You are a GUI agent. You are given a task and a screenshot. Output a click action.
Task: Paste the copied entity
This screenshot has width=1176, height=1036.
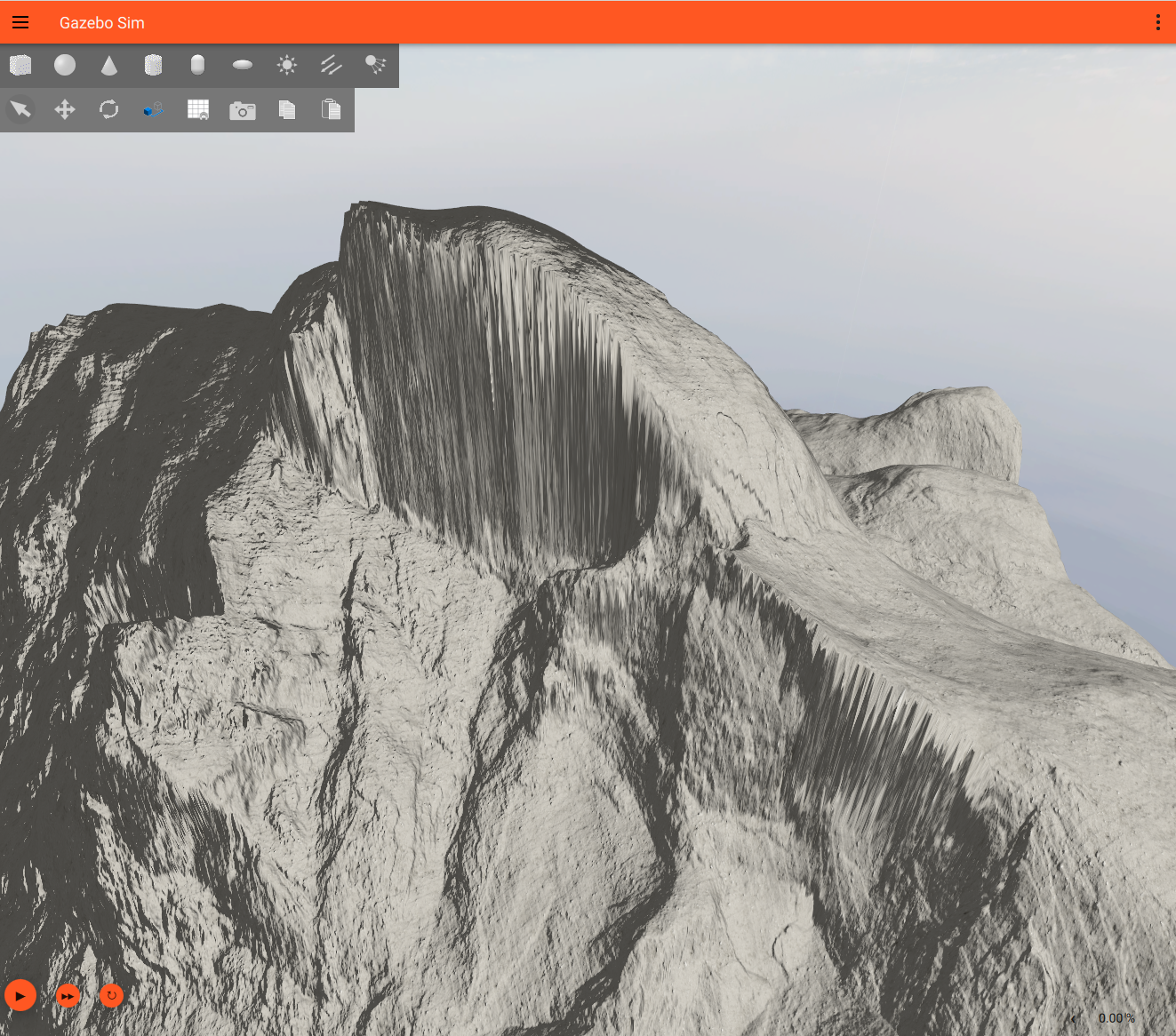[x=331, y=109]
